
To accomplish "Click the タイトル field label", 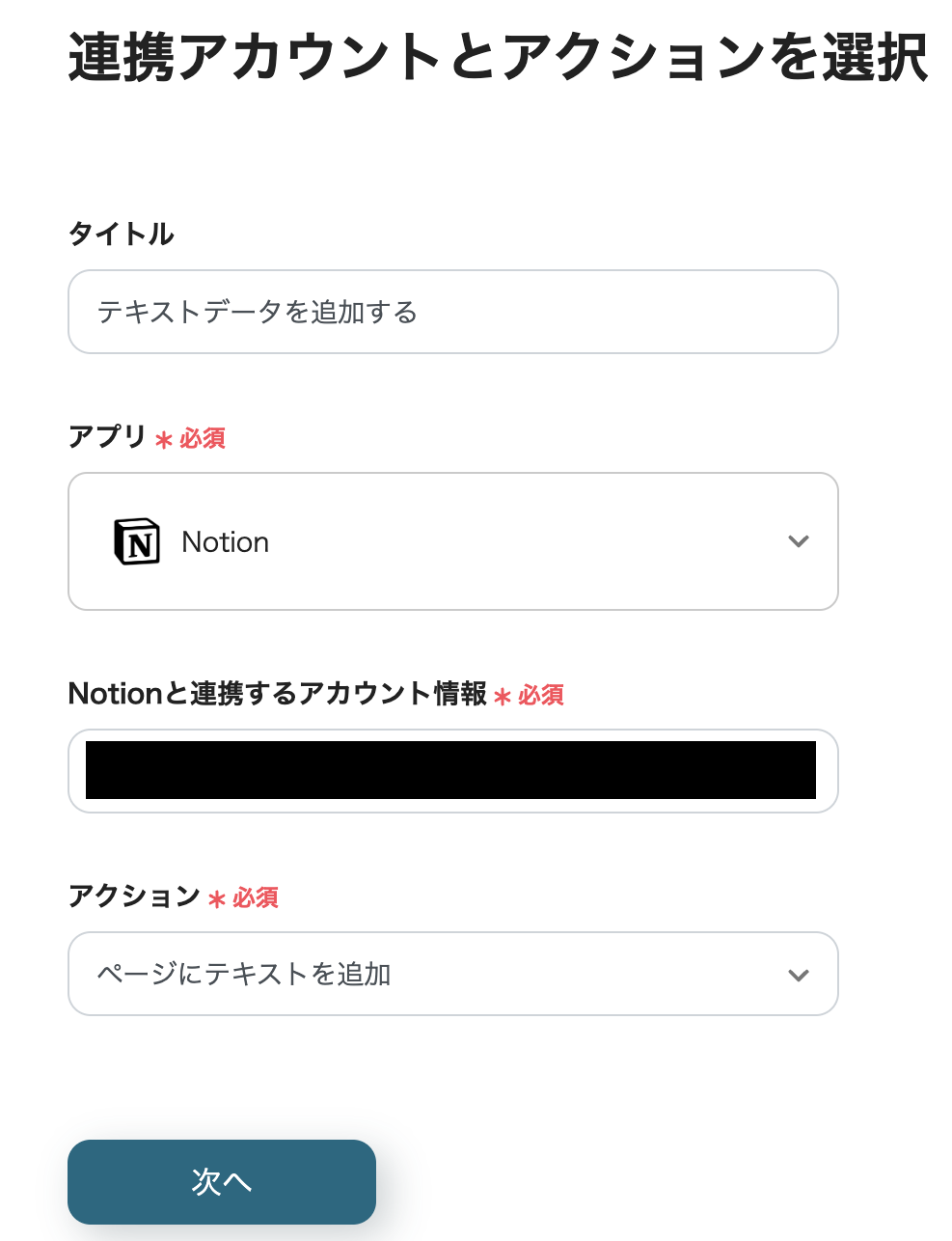I will 121,234.
